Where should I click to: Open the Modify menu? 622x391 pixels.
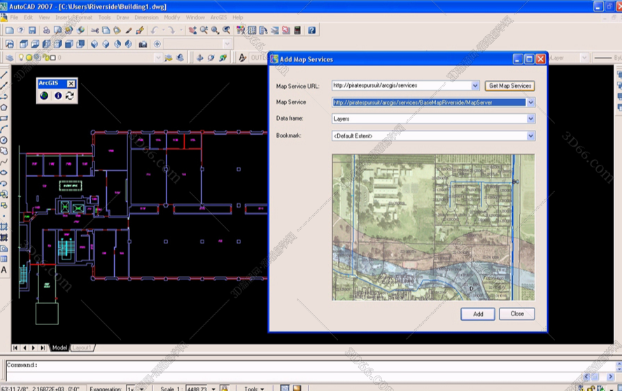point(172,17)
